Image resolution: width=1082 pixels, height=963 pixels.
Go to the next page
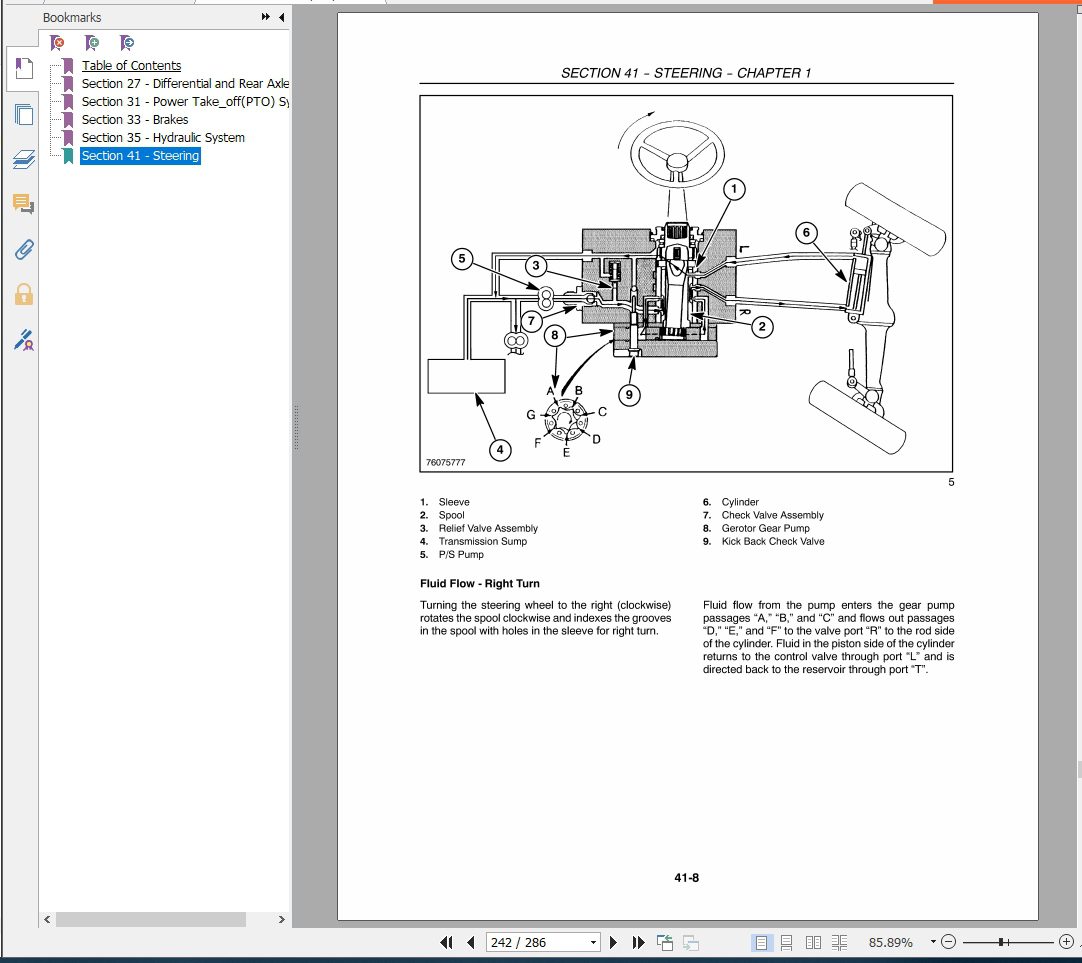click(613, 942)
